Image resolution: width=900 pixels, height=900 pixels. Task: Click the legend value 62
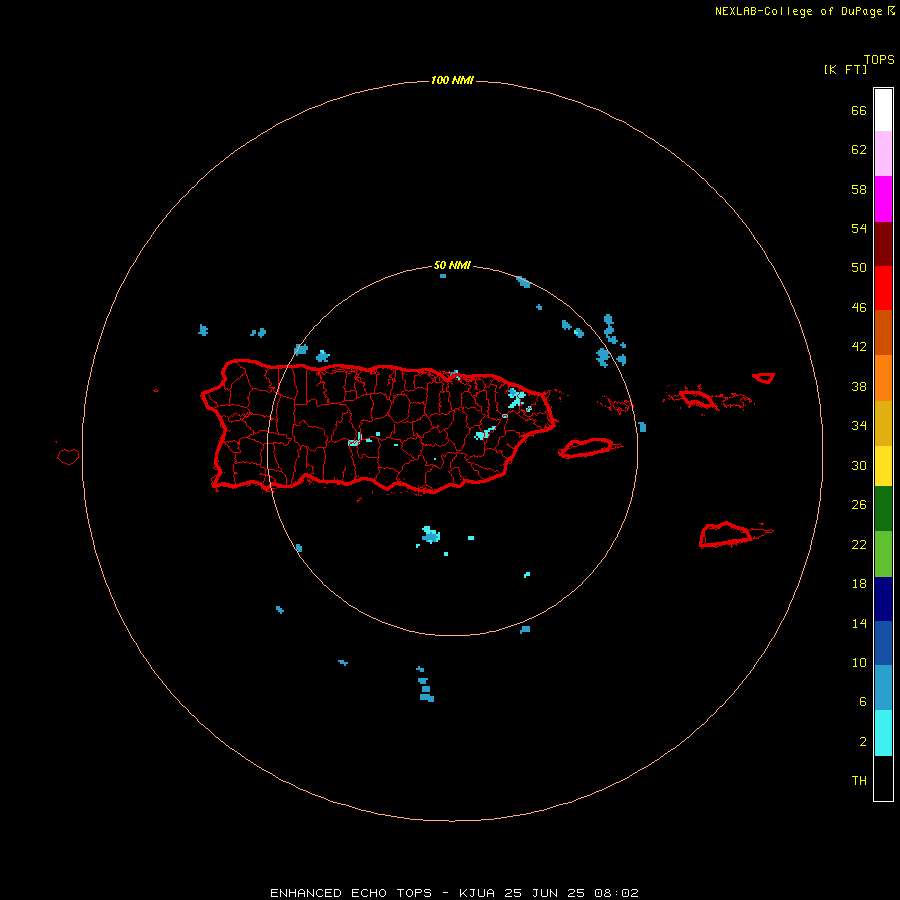[859, 150]
